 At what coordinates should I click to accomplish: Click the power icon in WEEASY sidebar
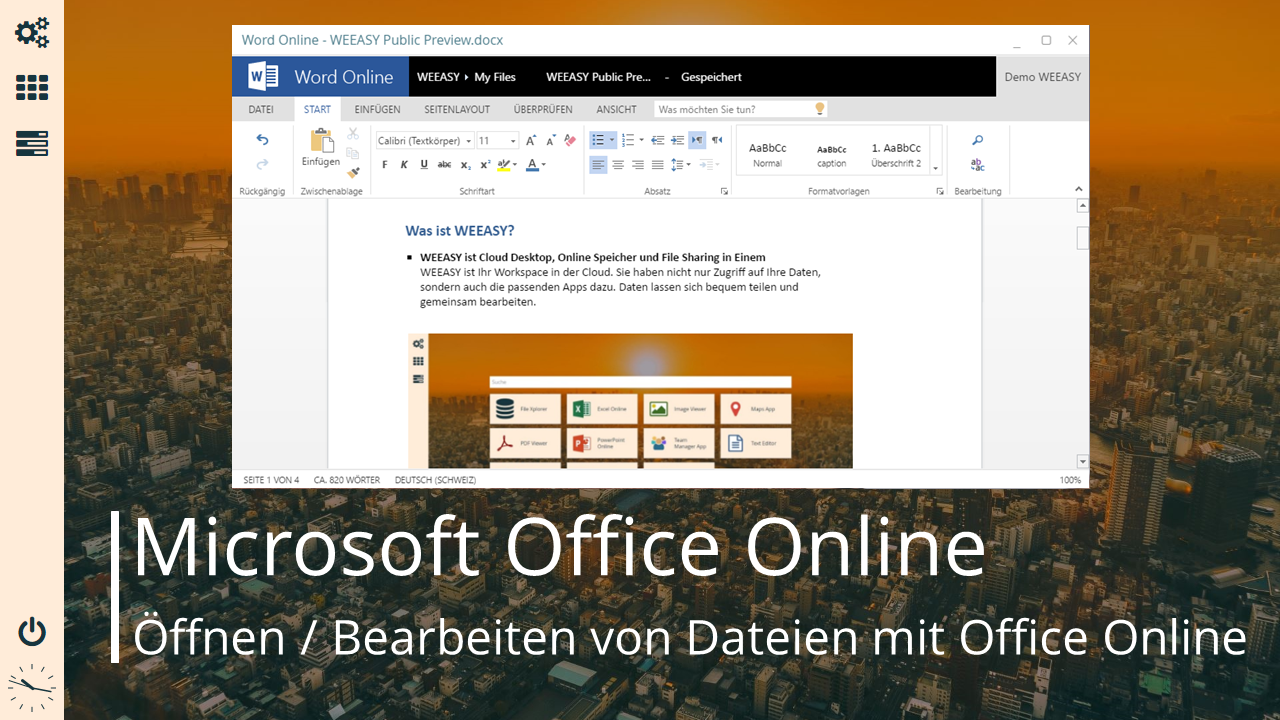(32, 632)
